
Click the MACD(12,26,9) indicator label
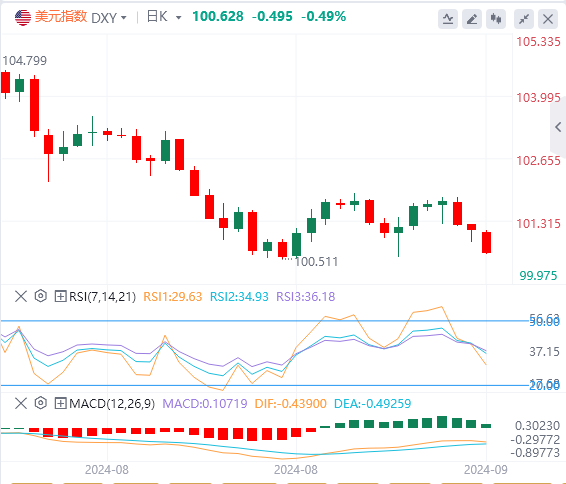[112, 404]
